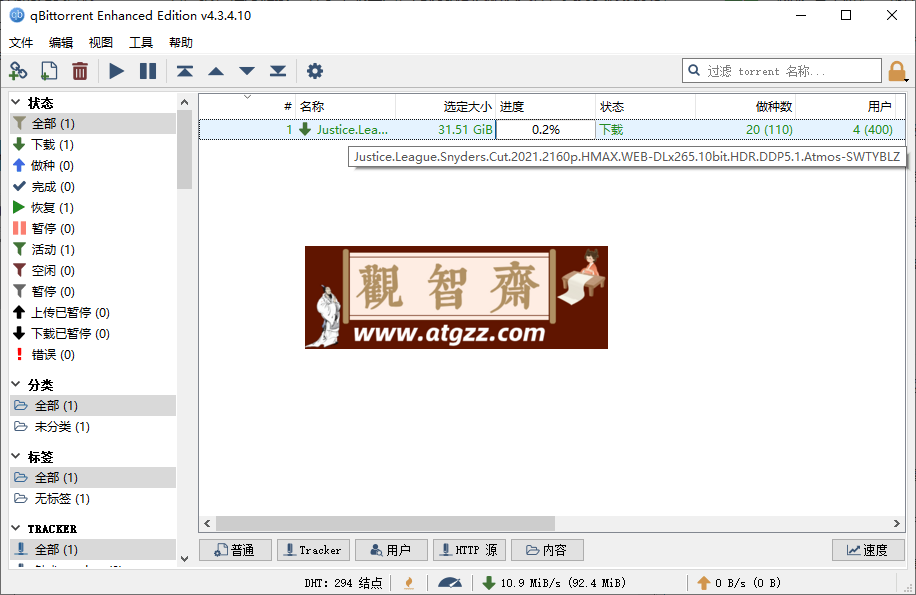
Task: Open the 视图 menu
Action: point(100,43)
